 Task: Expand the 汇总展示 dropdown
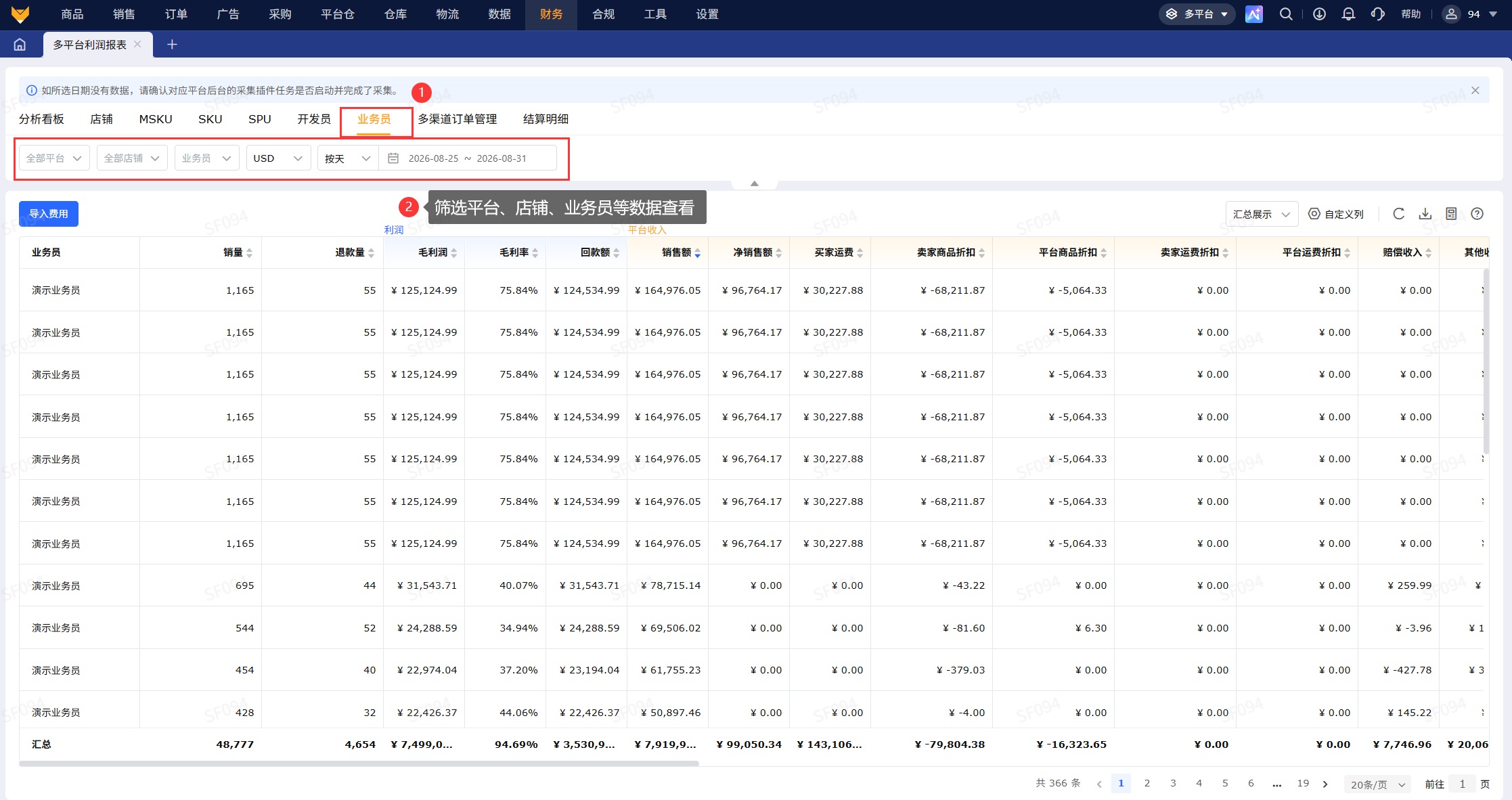click(x=1262, y=214)
